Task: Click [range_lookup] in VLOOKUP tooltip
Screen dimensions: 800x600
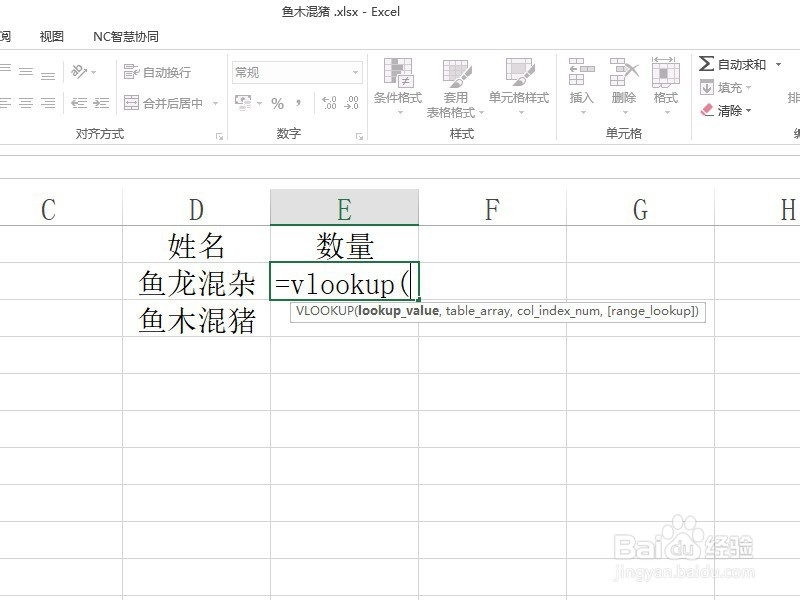Action: [652, 311]
